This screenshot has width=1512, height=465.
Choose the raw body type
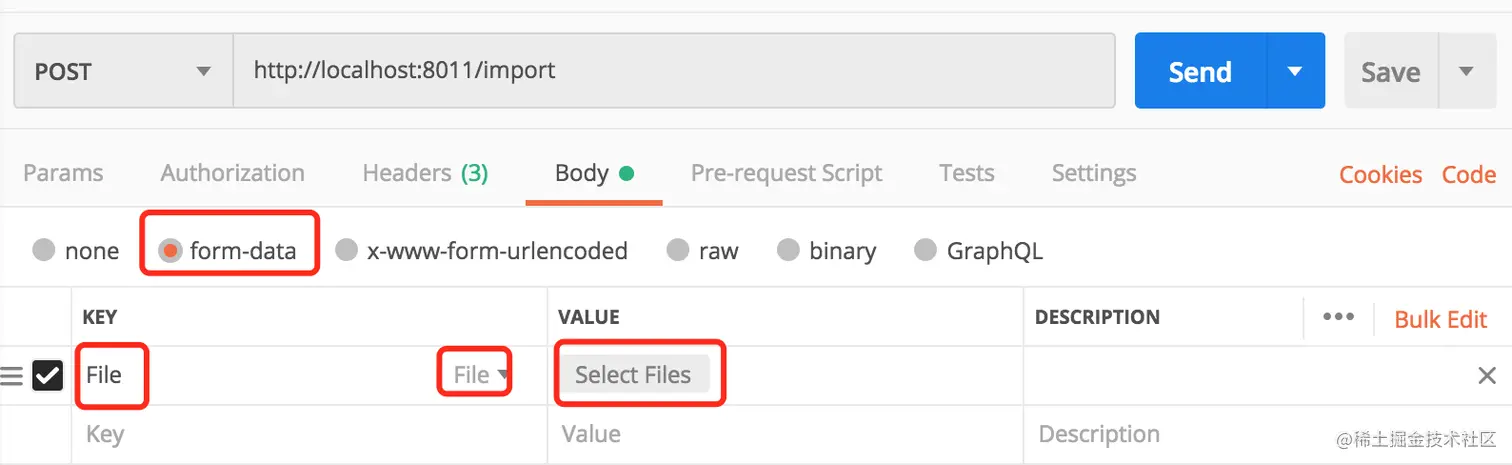(x=679, y=250)
